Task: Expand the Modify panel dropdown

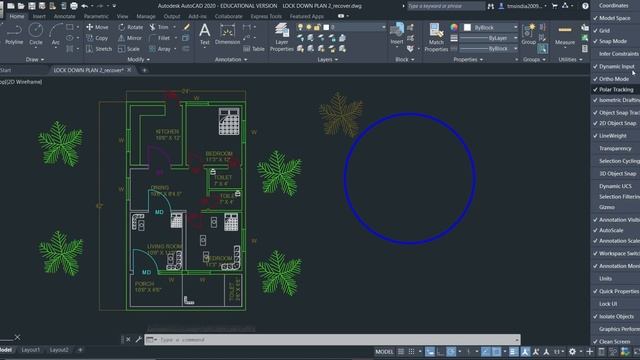Action: tap(138, 60)
